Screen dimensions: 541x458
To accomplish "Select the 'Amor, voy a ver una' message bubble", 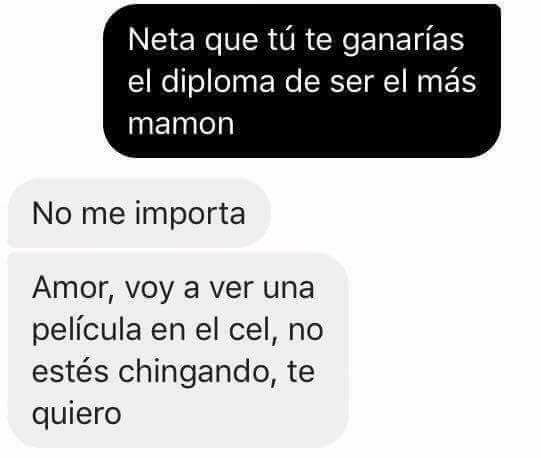I will click(178, 351).
